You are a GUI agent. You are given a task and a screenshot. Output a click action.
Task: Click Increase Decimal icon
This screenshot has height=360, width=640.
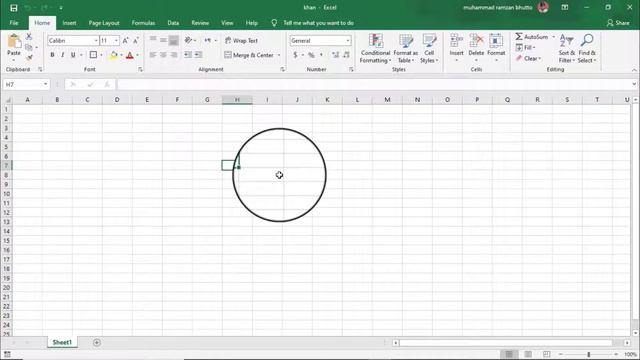coord(336,55)
